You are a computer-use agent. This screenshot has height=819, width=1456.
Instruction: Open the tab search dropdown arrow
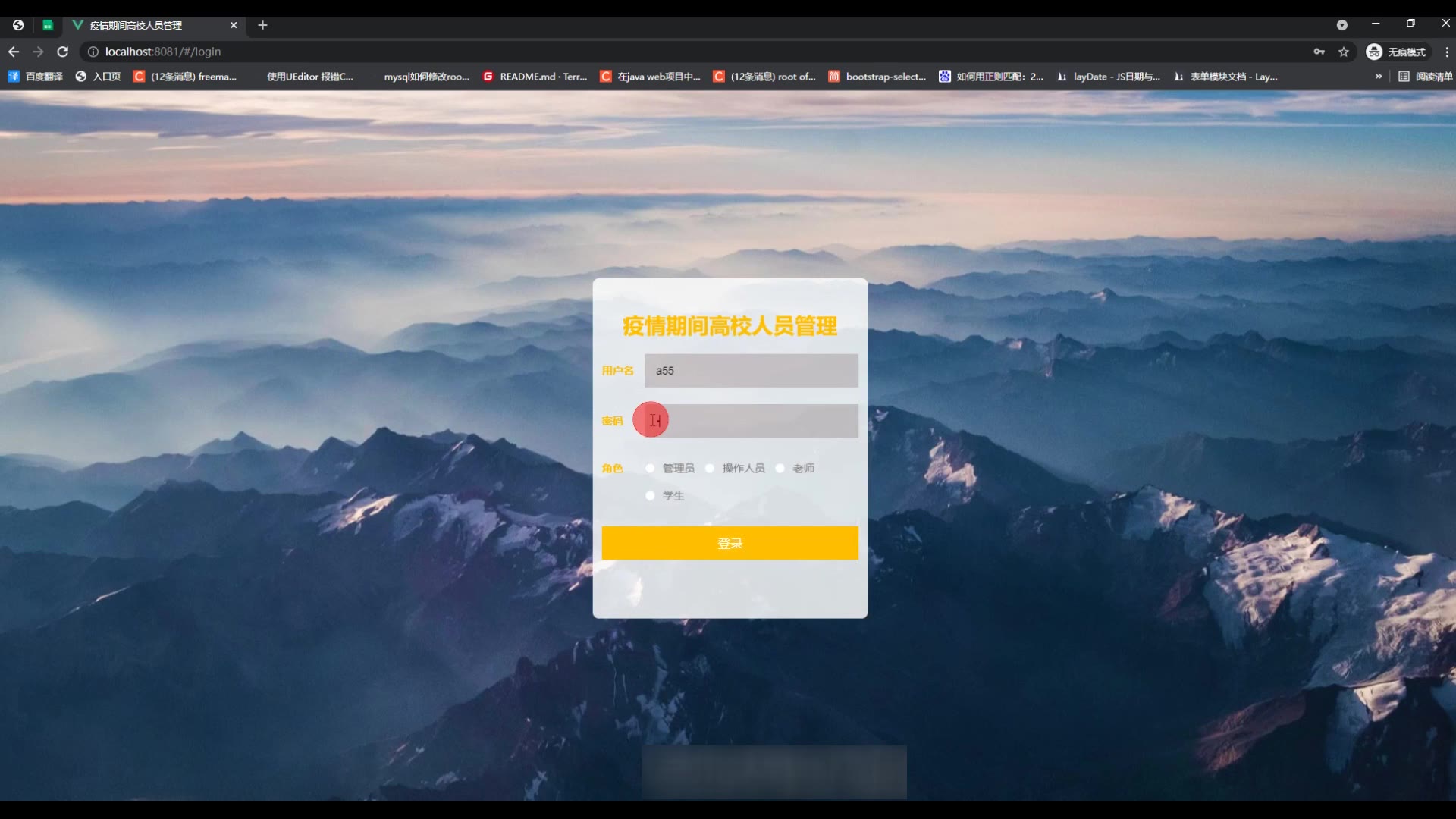(x=1341, y=25)
